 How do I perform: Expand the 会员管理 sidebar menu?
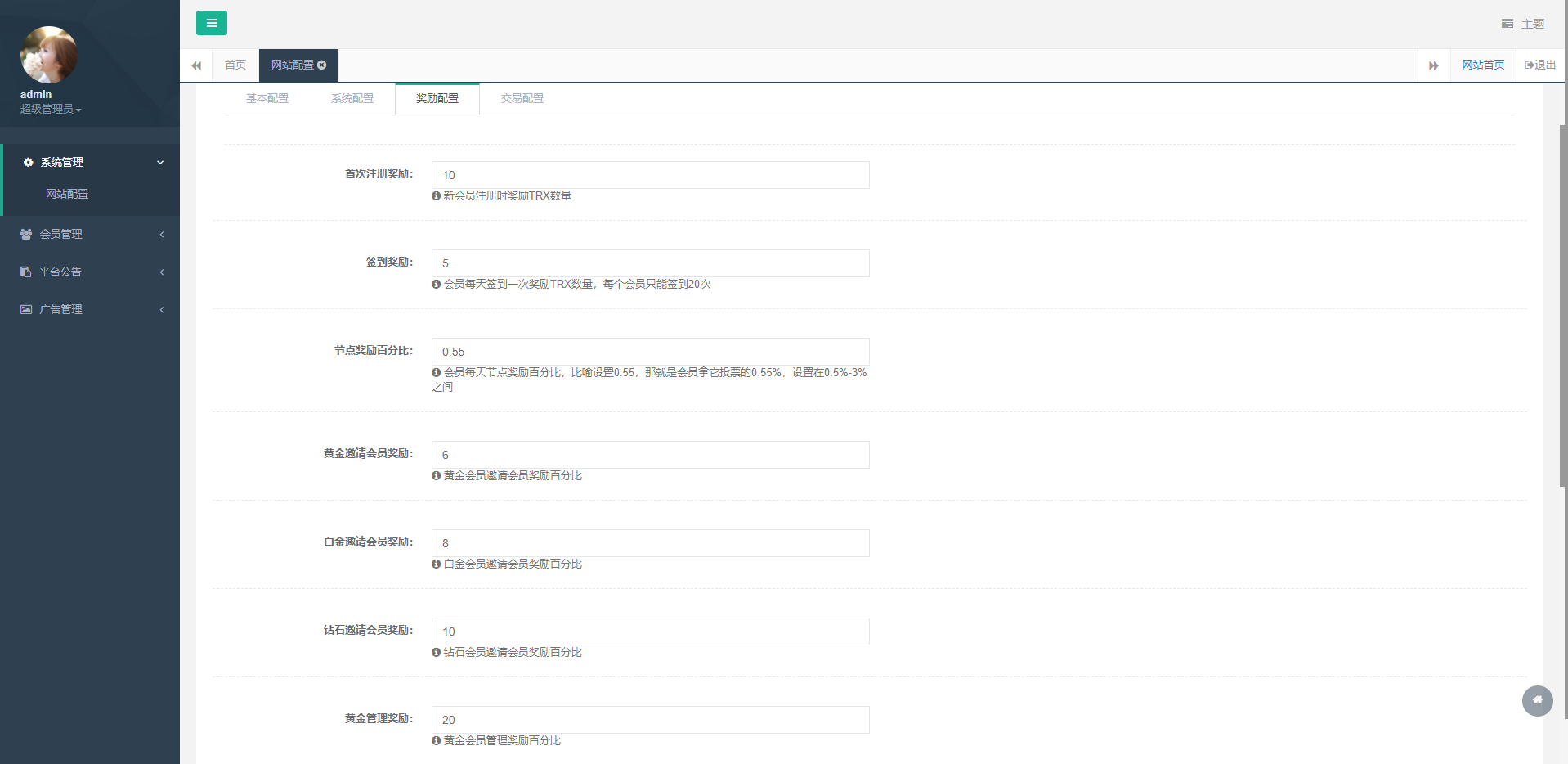(92, 234)
